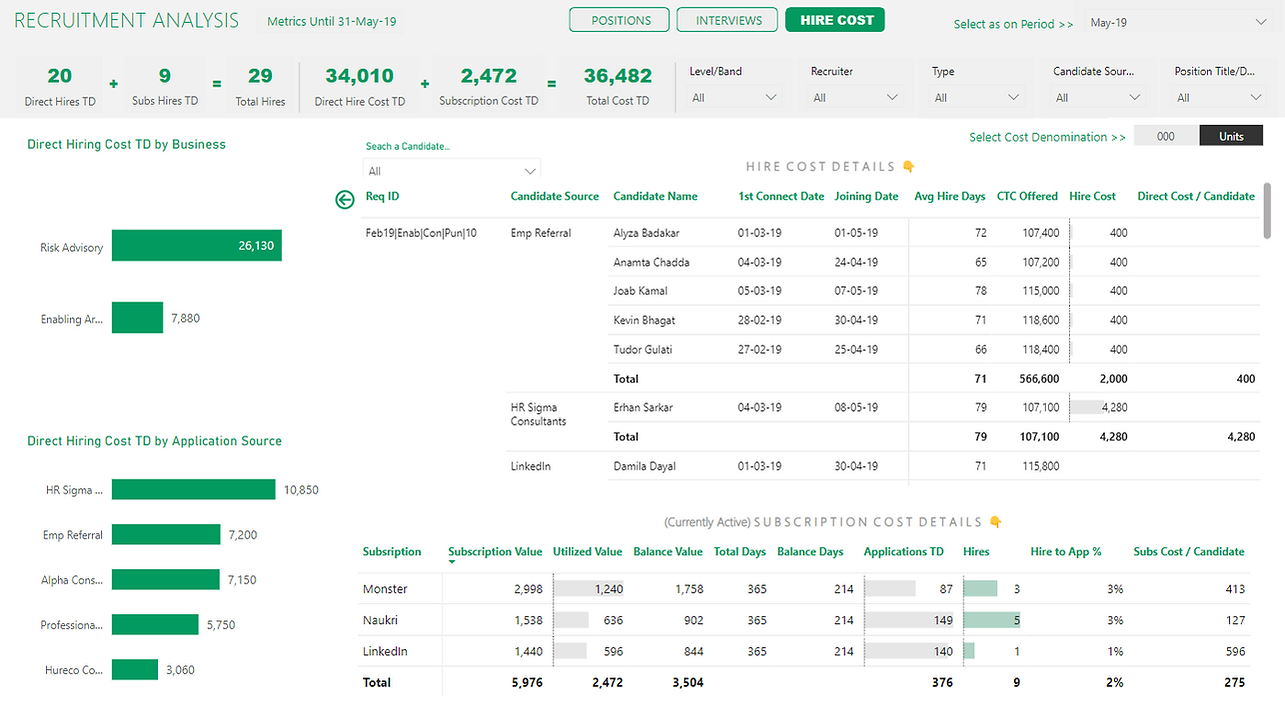Click the green back arrow icon
The height and width of the screenshot is (716, 1285).
click(345, 200)
